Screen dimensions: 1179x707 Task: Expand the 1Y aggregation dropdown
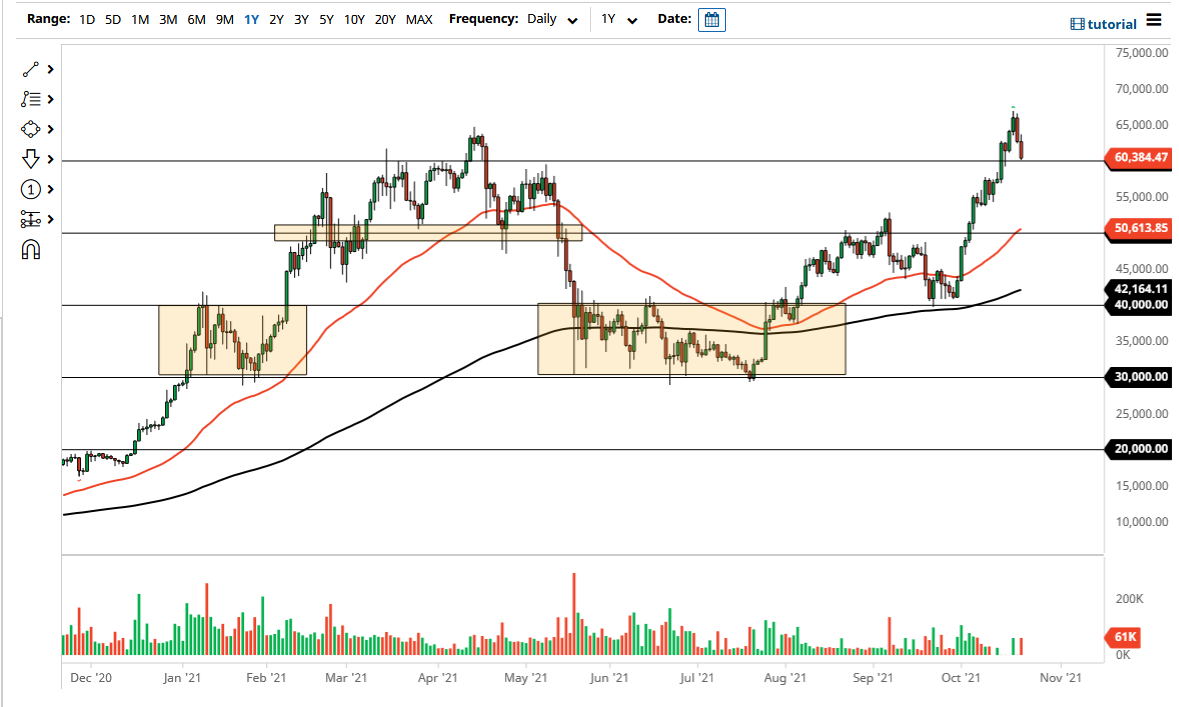click(x=630, y=19)
